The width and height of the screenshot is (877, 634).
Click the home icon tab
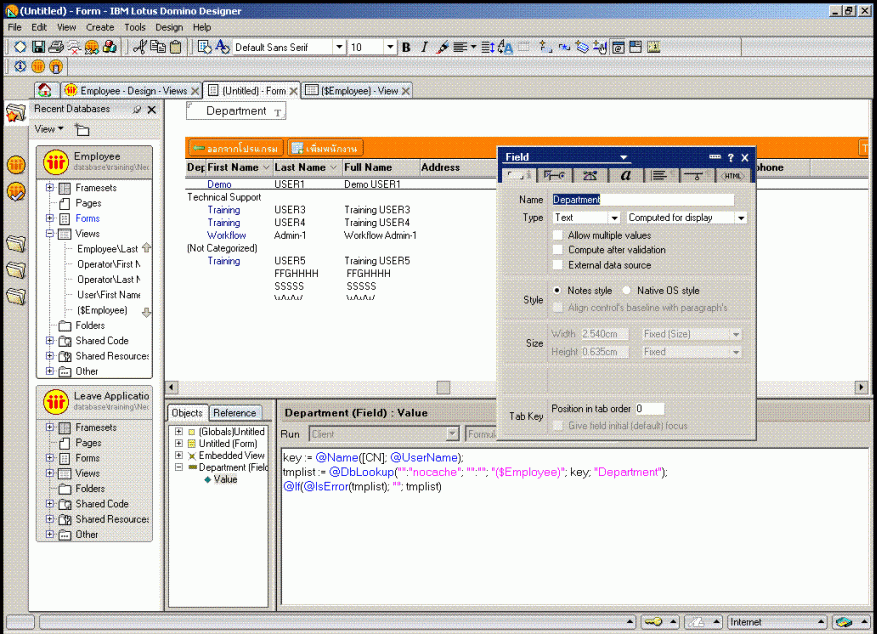click(45, 90)
